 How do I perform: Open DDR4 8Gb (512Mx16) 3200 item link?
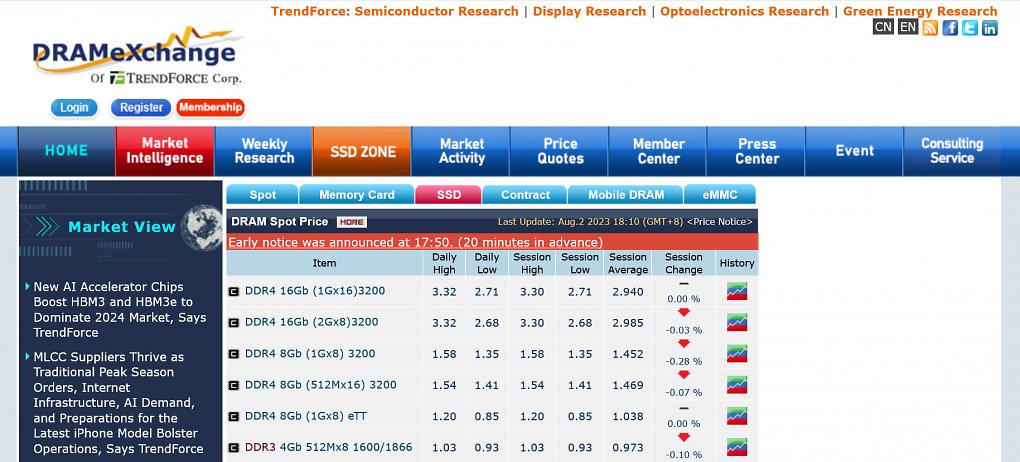(321, 385)
